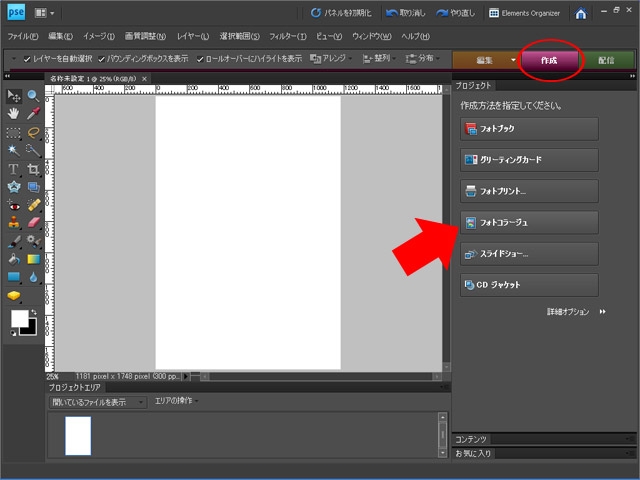Select the Paint Bucket tool
Viewport: 640px width, 480px height.
13,260
